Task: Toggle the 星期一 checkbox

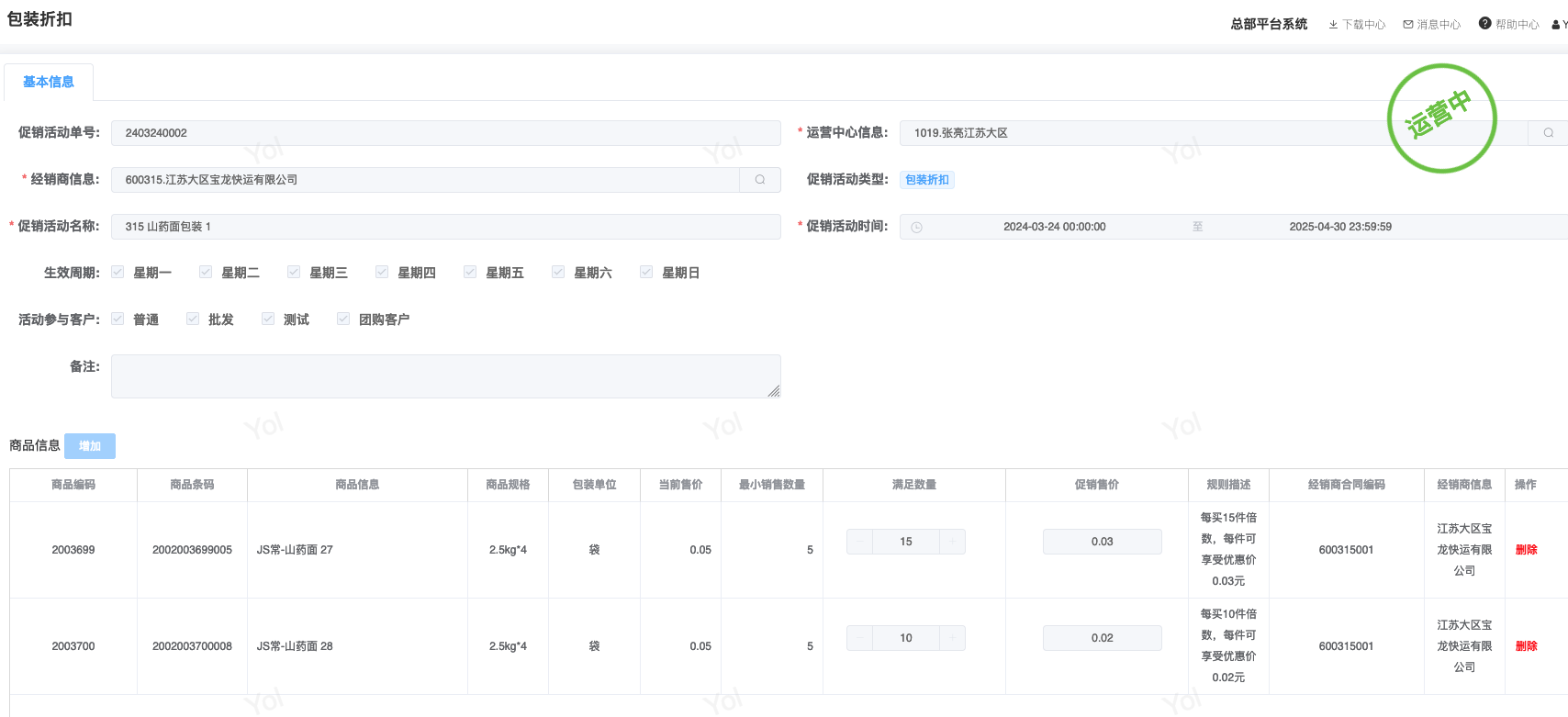Action: [x=118, y=273]
